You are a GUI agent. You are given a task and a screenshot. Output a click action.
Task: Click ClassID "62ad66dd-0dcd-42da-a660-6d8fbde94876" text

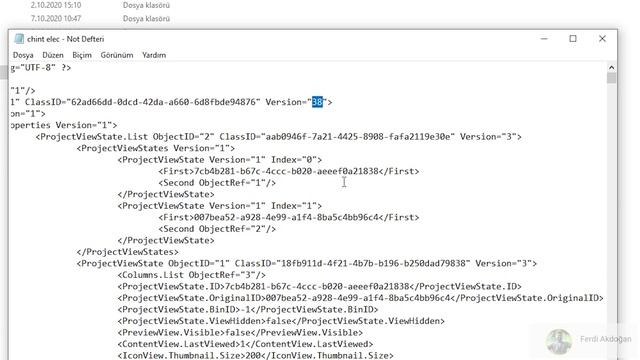click(x=142, y=102)
